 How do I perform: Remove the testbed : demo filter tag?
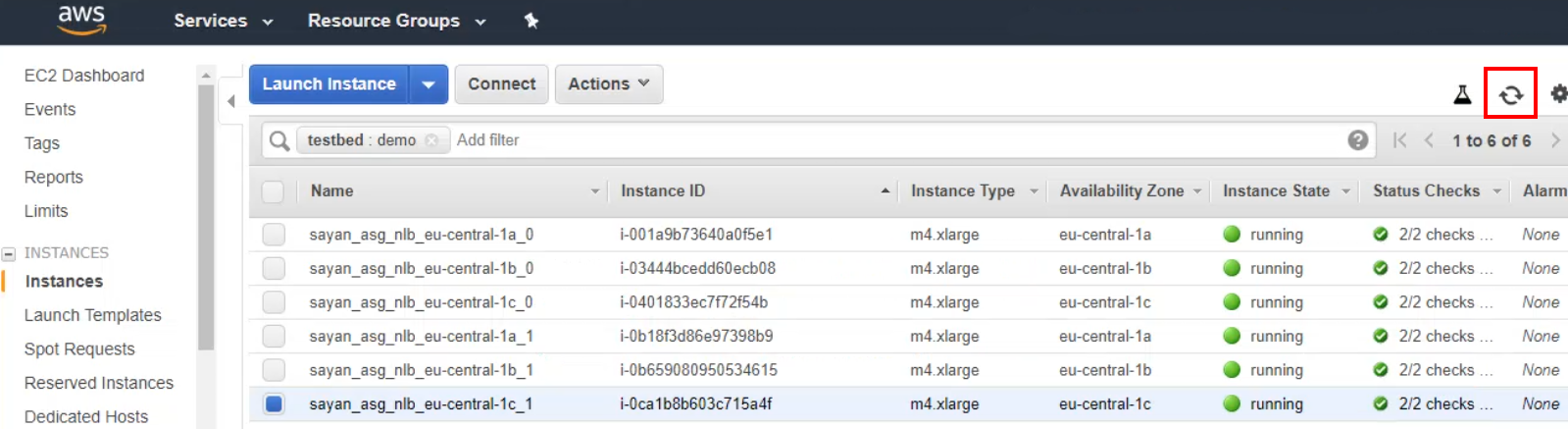click(431, 140)
